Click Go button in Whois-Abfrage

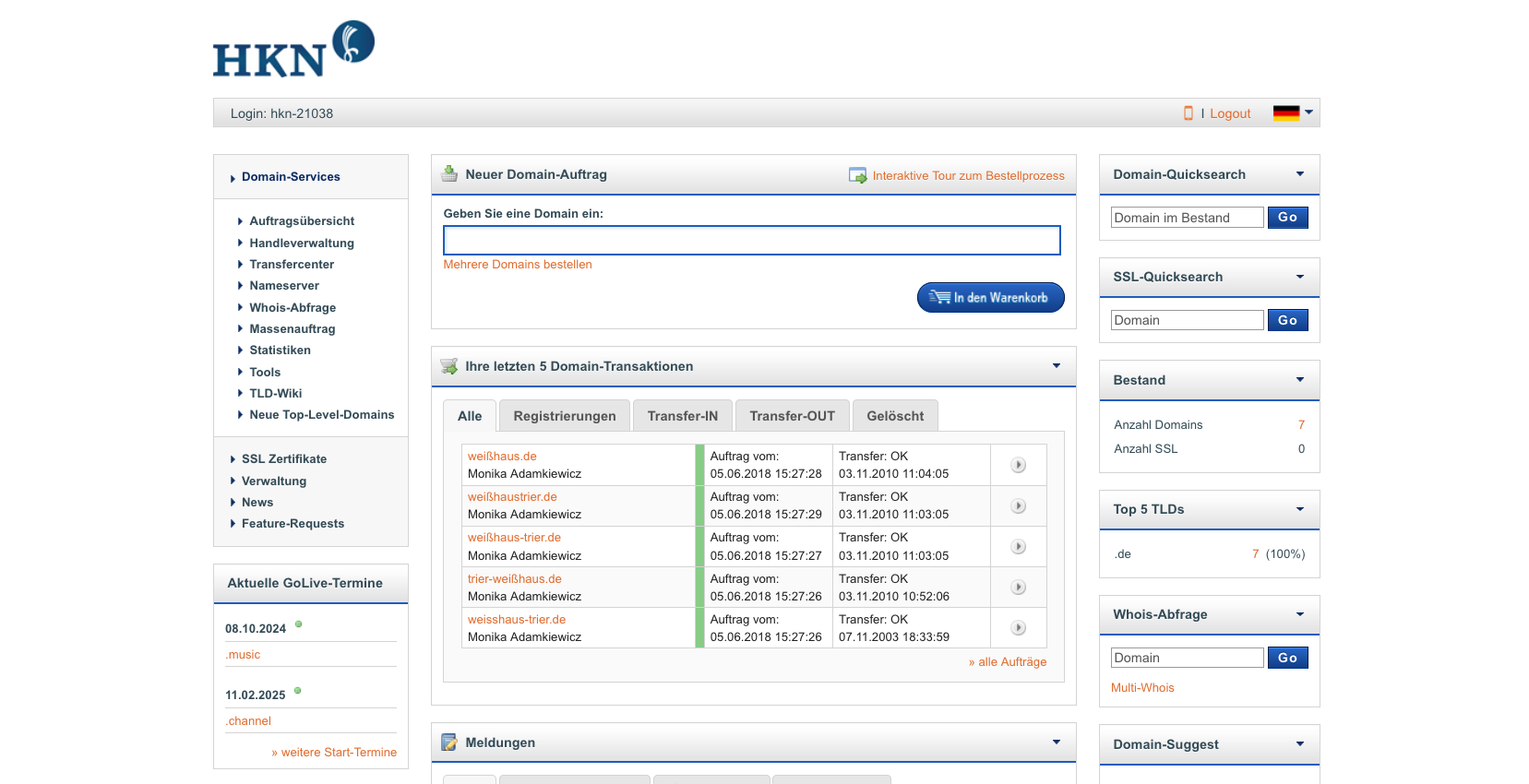click(1288, 658)
